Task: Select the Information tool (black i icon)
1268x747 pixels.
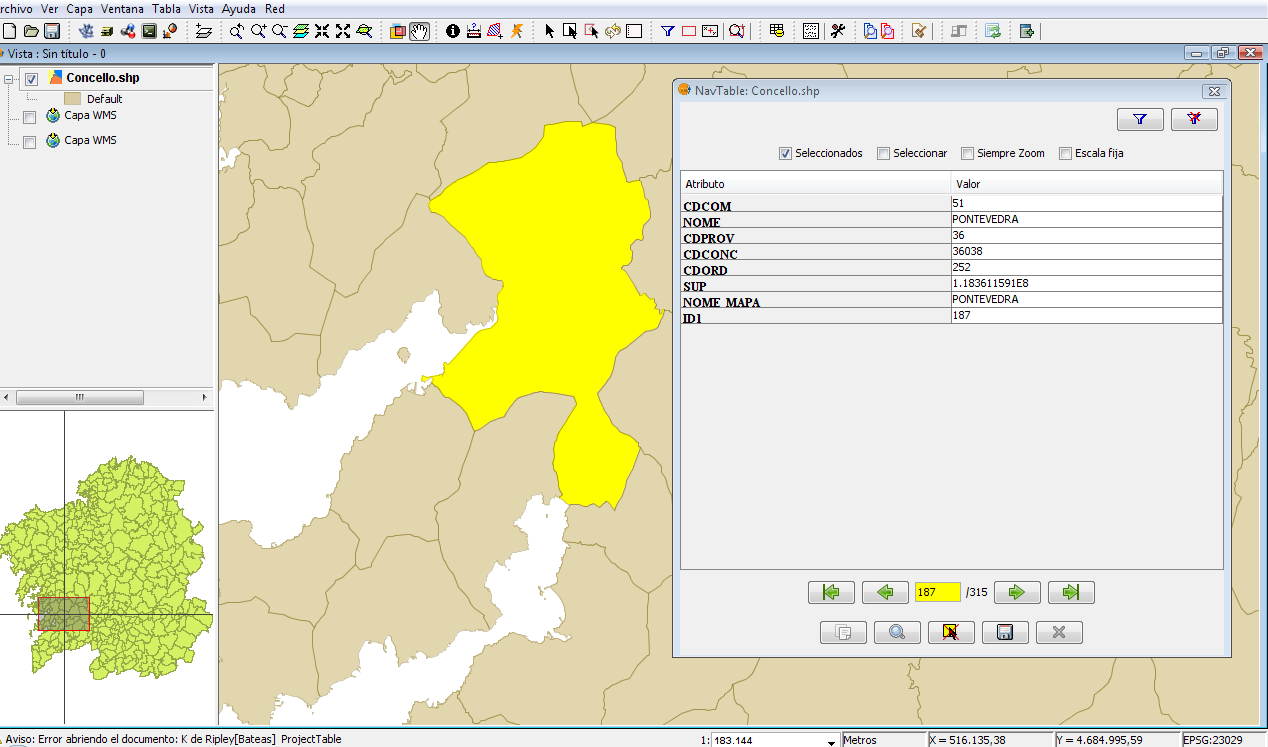Action: click(453, 31)
